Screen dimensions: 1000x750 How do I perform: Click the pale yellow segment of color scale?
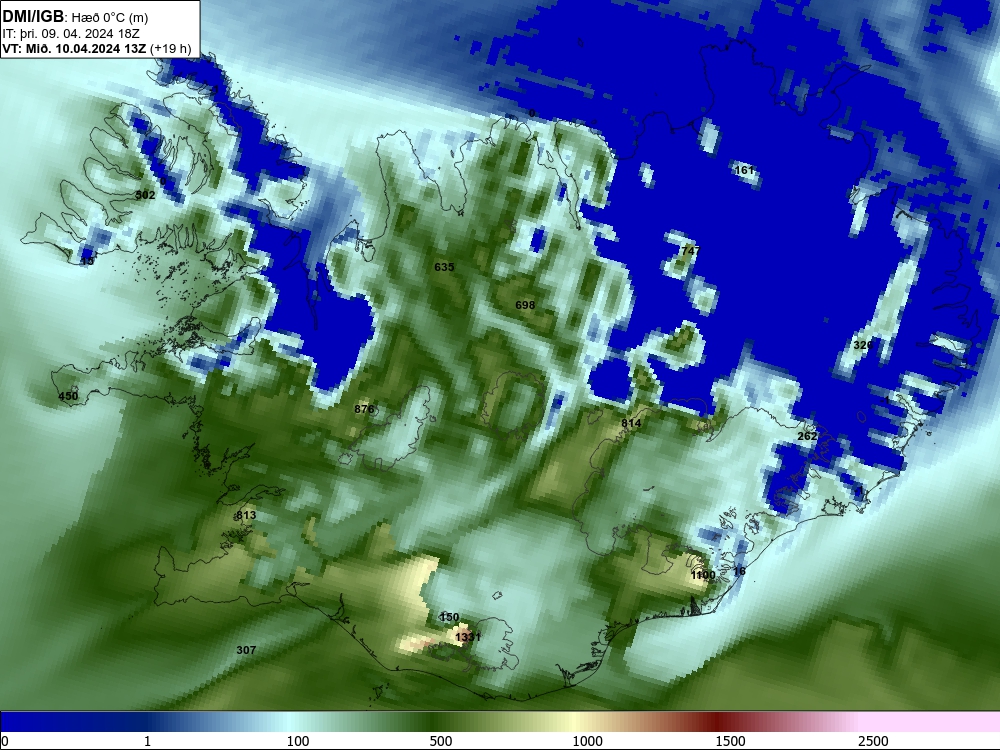tap(574, 722)
